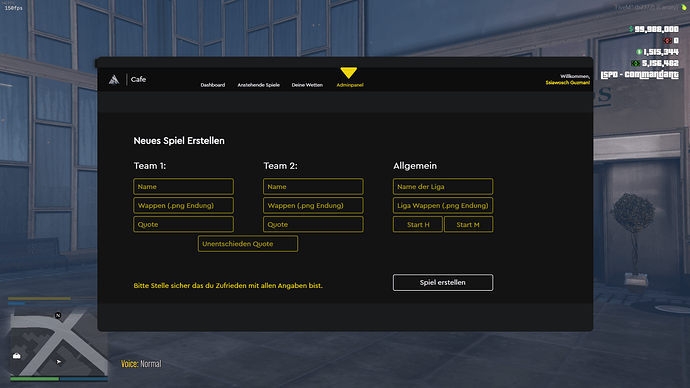Focus Team 1 Wappen (.png Endung) field
The width and height of the screenshot is (690, 388).
[184, 205]
